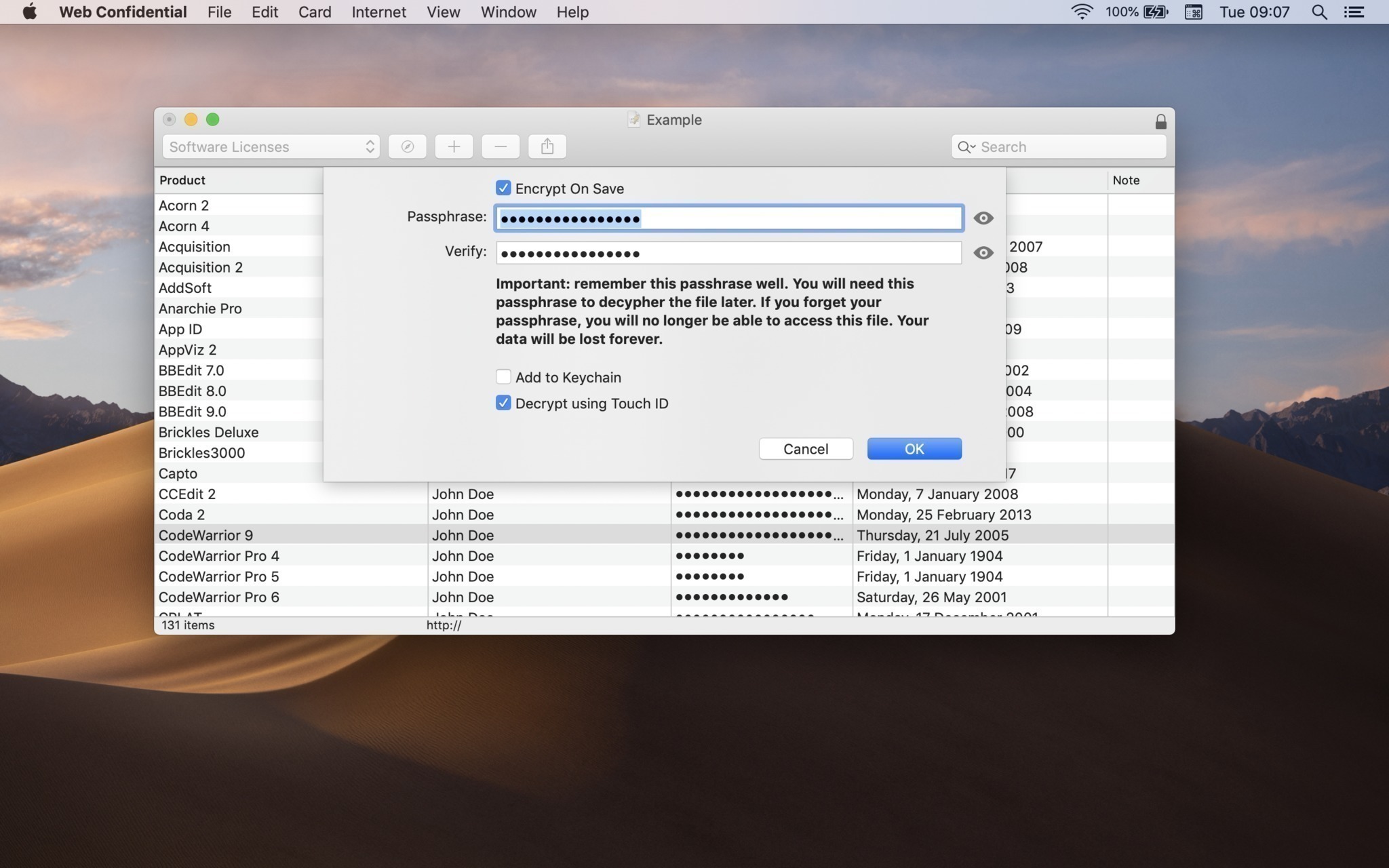Select the Anarchie Pro row
The width and height of the screenshot is (1389, 868).
[239, 308]
